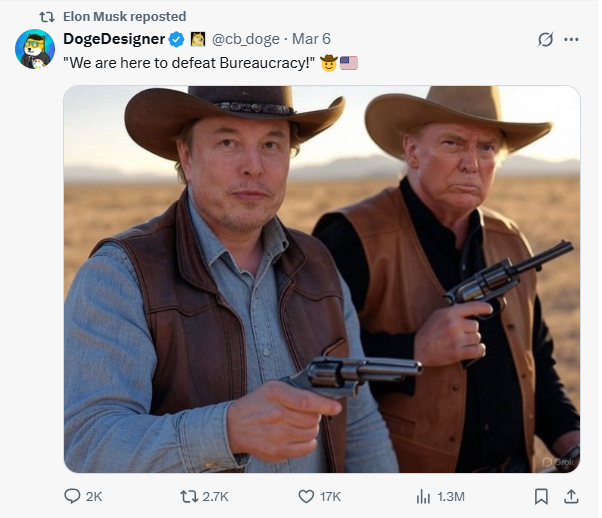This screenshot has width=602, height=518.
Task: Open the cowboy image in the post
Action: coord(322,279)
